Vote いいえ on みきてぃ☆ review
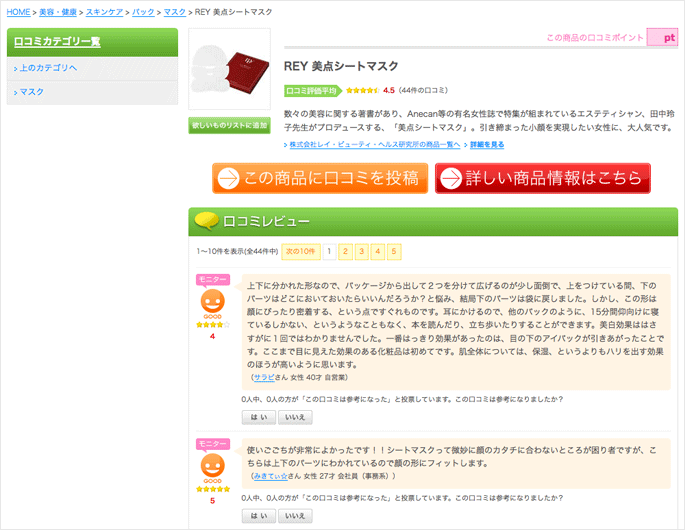Image resolution: width=685 pixels, height=530 pixels. point(295,516)
